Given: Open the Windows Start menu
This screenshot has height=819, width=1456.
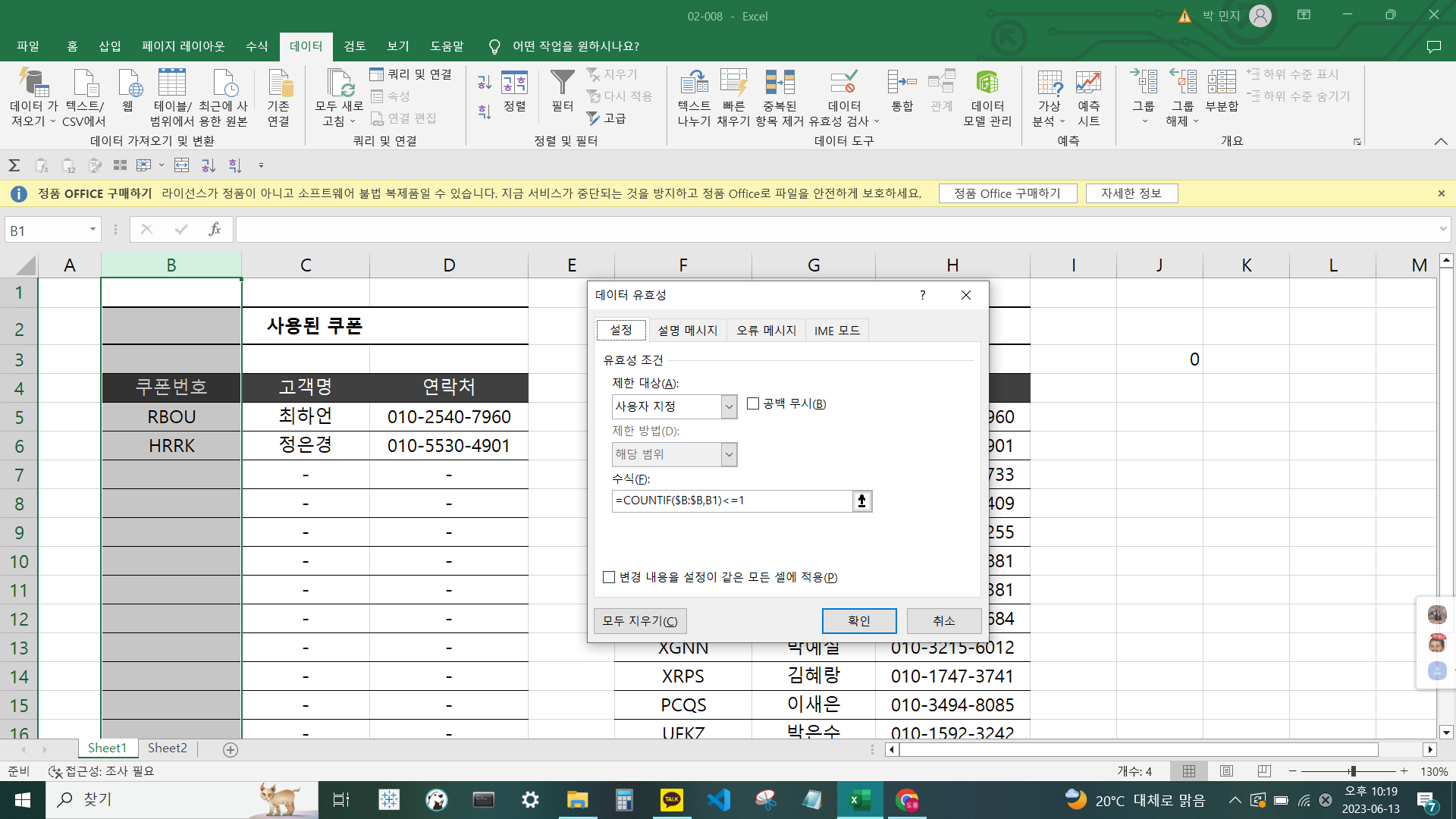Looking at the screenshot, I should click(23, 799).
